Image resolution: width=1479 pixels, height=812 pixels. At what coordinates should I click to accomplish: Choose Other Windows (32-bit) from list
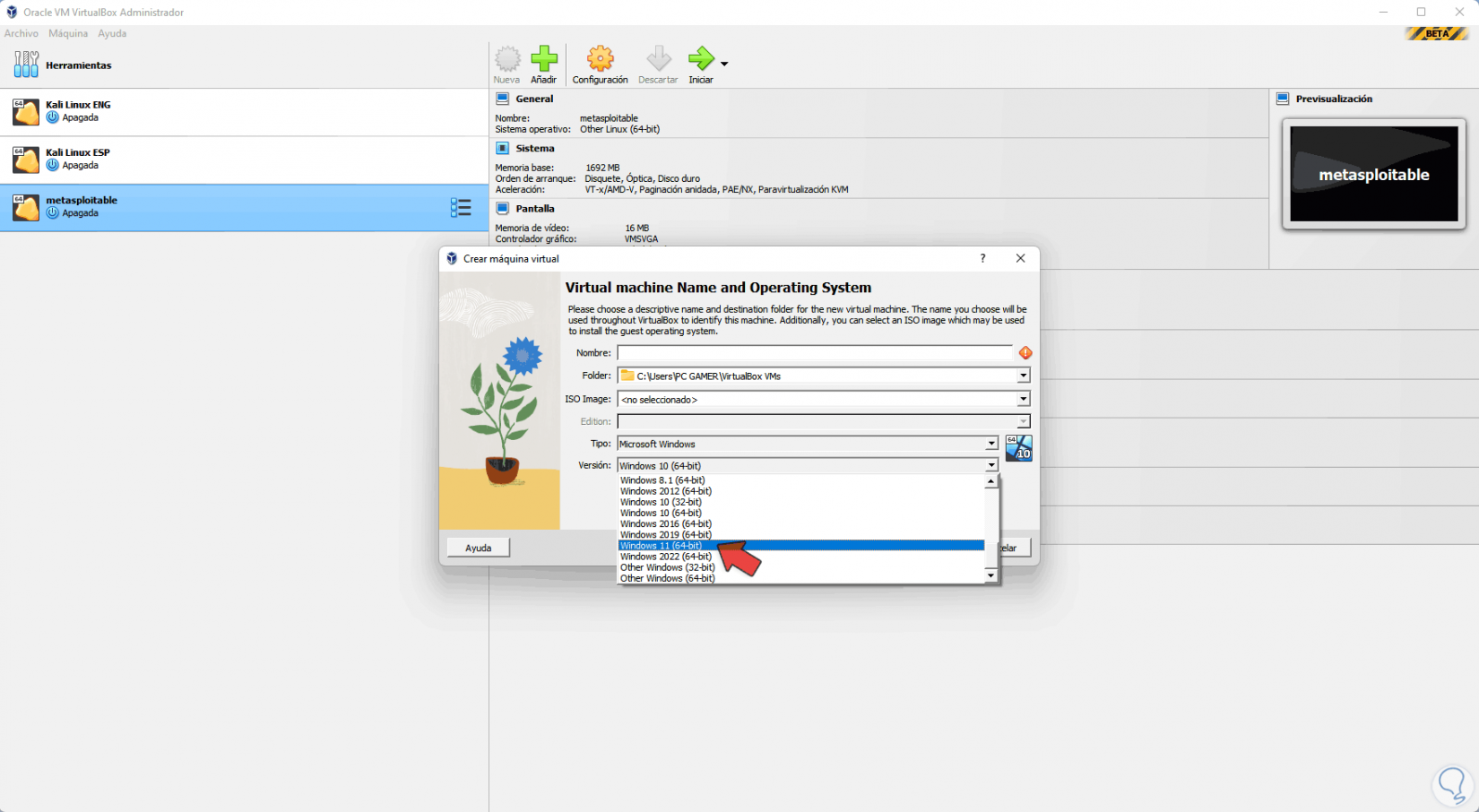tap(801, 567)
